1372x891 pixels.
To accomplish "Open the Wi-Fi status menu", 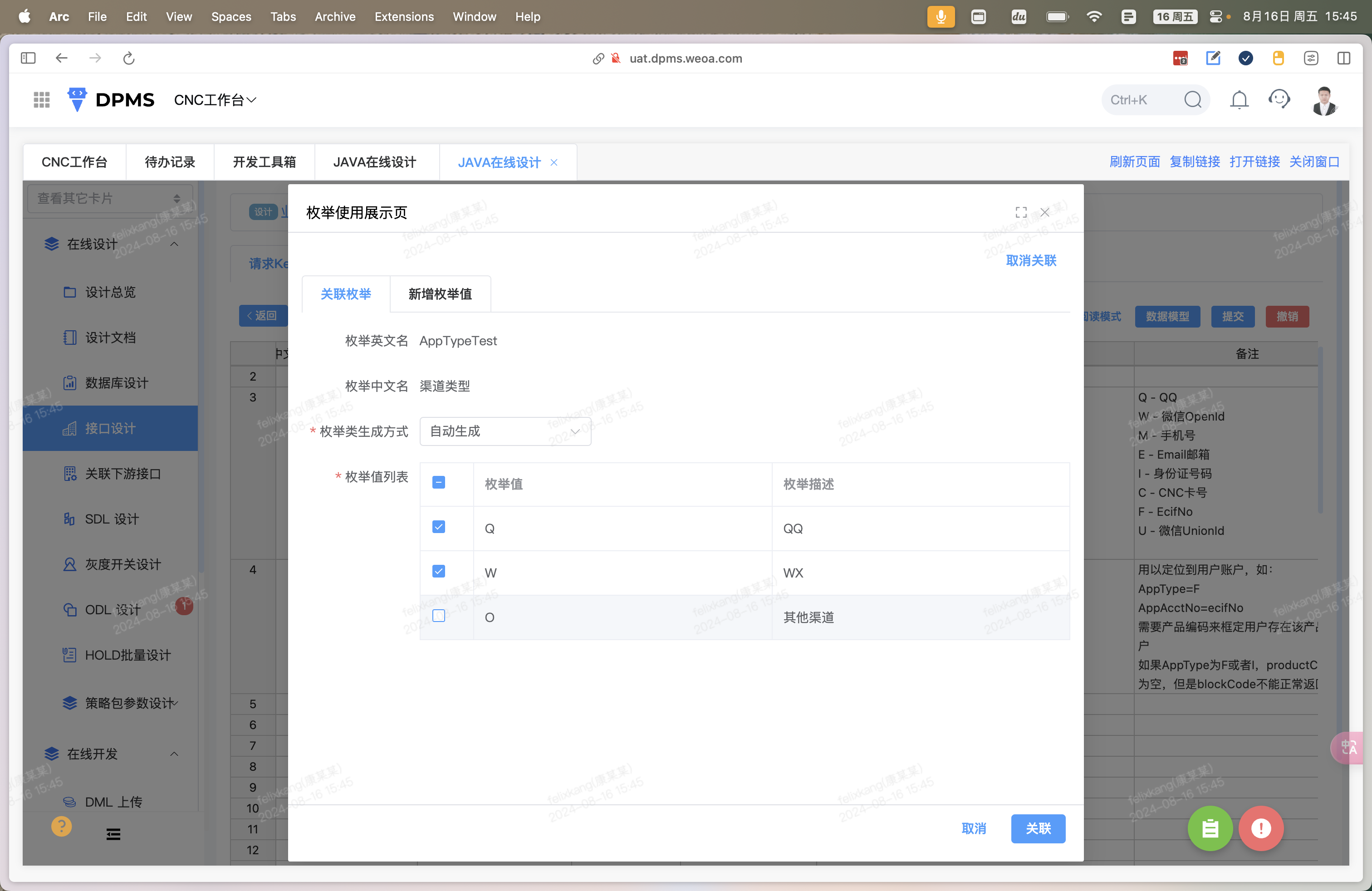I will coord(1093,16).
